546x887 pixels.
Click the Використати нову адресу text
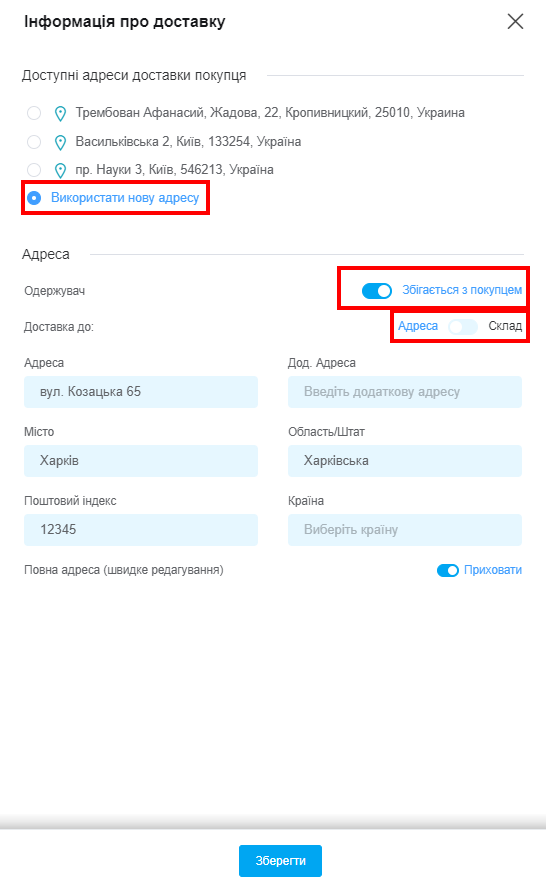pos(125,198)
